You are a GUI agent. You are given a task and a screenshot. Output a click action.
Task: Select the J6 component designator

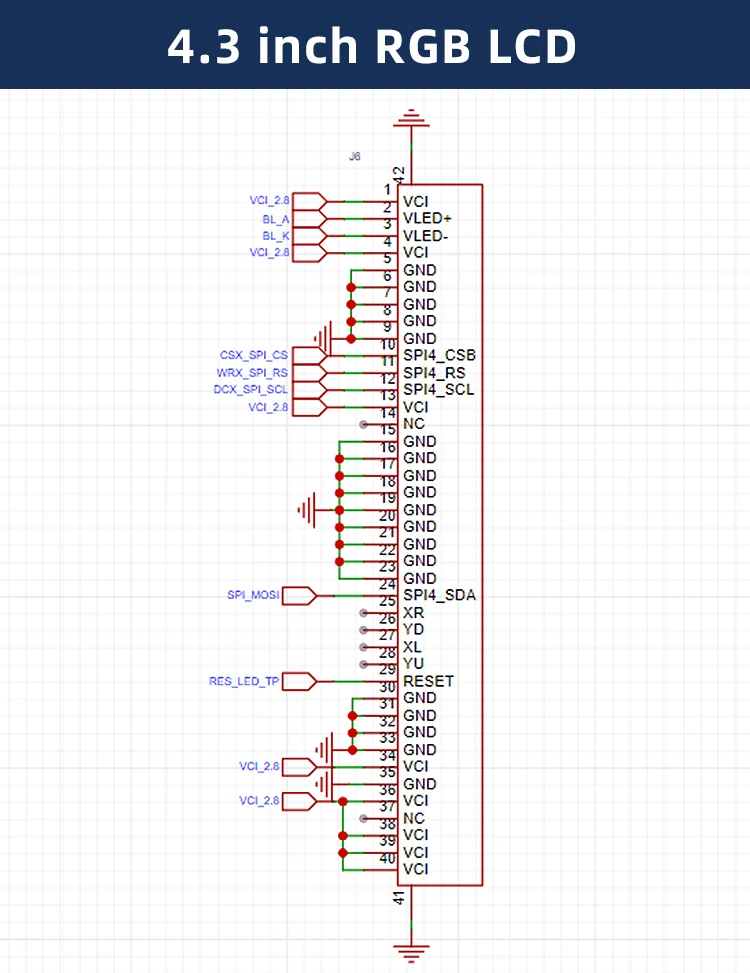pos(354,156)
